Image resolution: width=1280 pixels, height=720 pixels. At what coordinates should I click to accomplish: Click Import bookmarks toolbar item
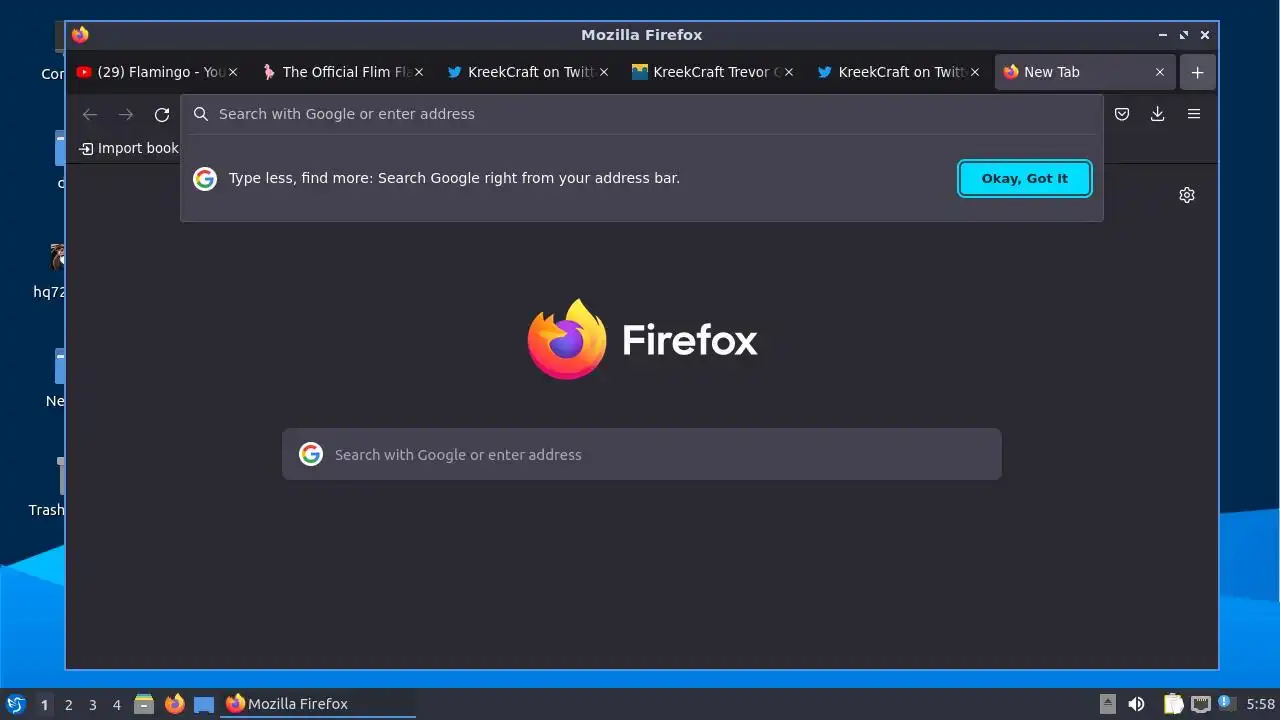pos(129,148)
